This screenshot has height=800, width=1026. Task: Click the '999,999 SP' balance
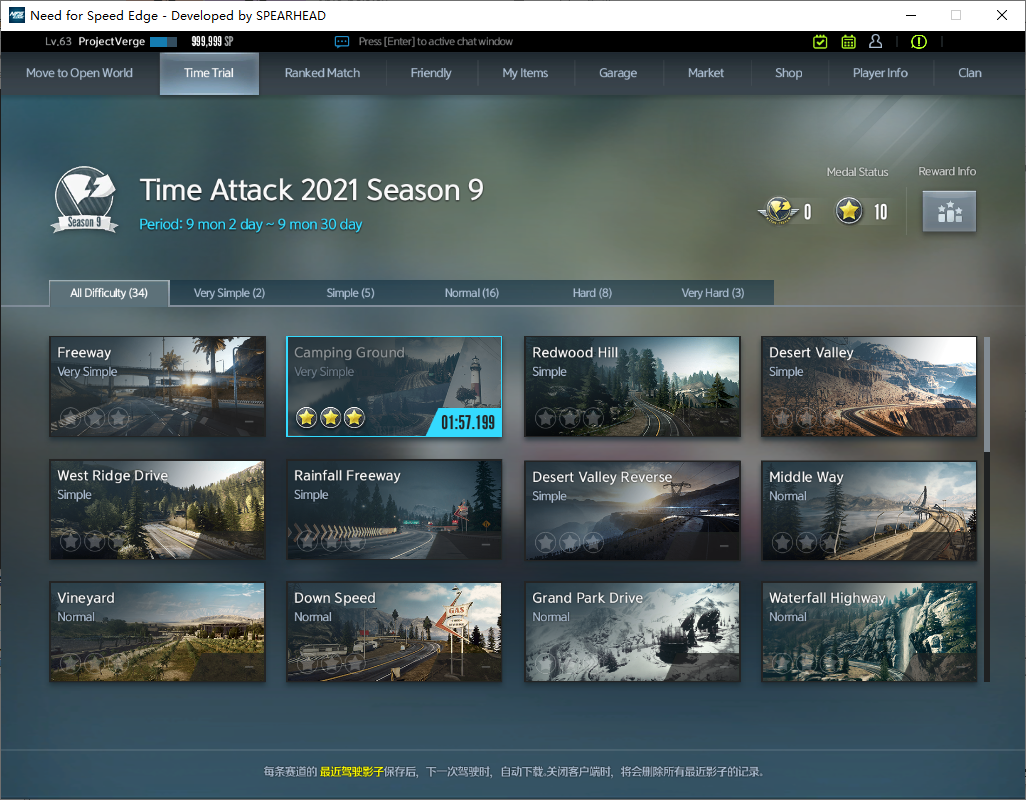[212, 42]
